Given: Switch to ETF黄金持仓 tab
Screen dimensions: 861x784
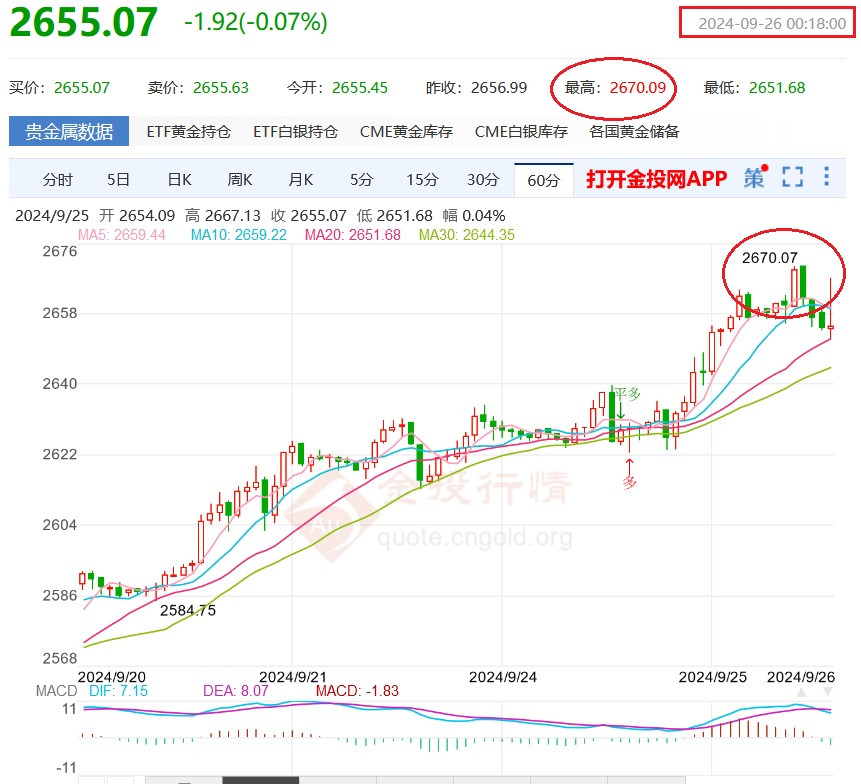Looking at the screenshot, I should (x=188, y=132).
